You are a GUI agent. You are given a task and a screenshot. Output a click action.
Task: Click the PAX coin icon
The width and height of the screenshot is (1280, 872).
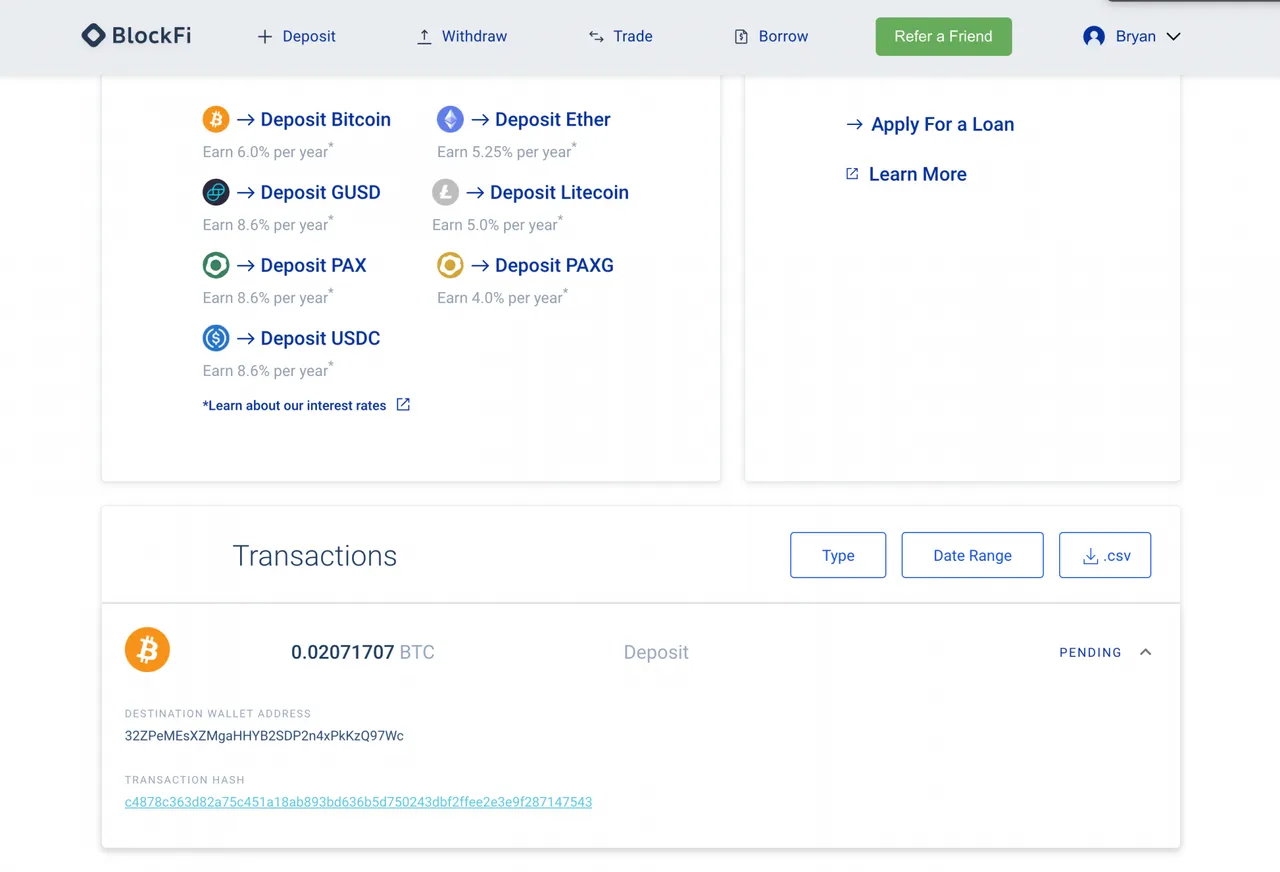point(216,265)
